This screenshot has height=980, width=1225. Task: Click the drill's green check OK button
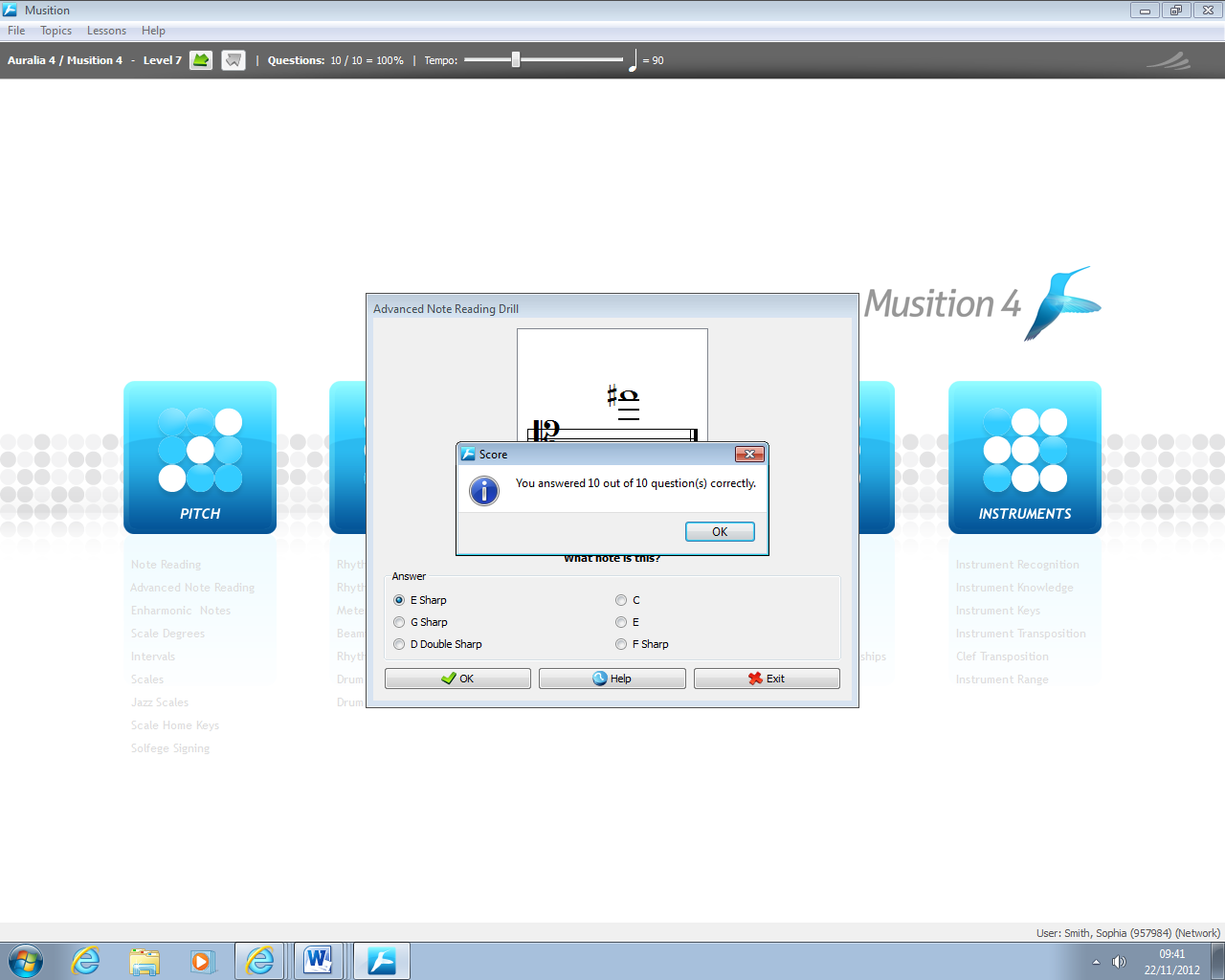pos(457,679)
